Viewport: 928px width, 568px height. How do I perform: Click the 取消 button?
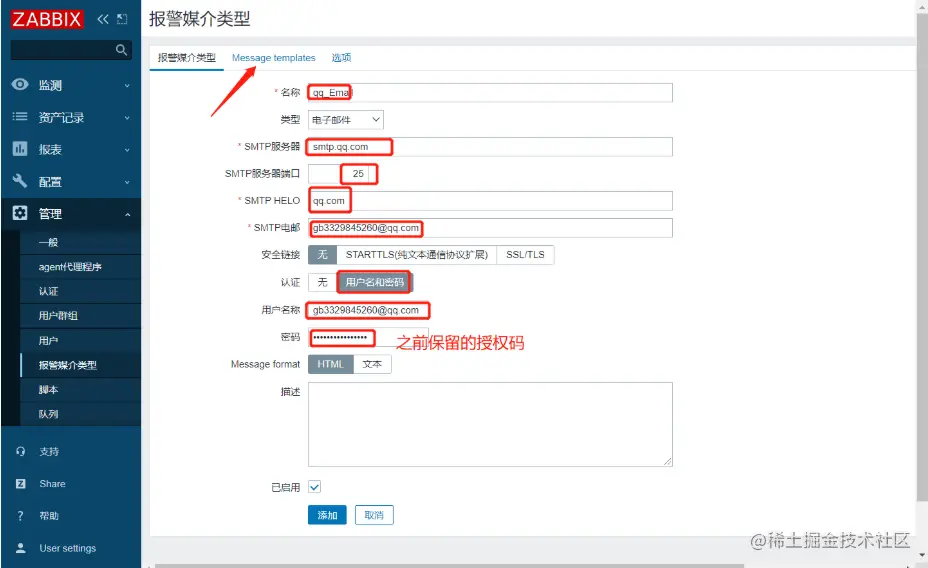[x=374, y=515]
